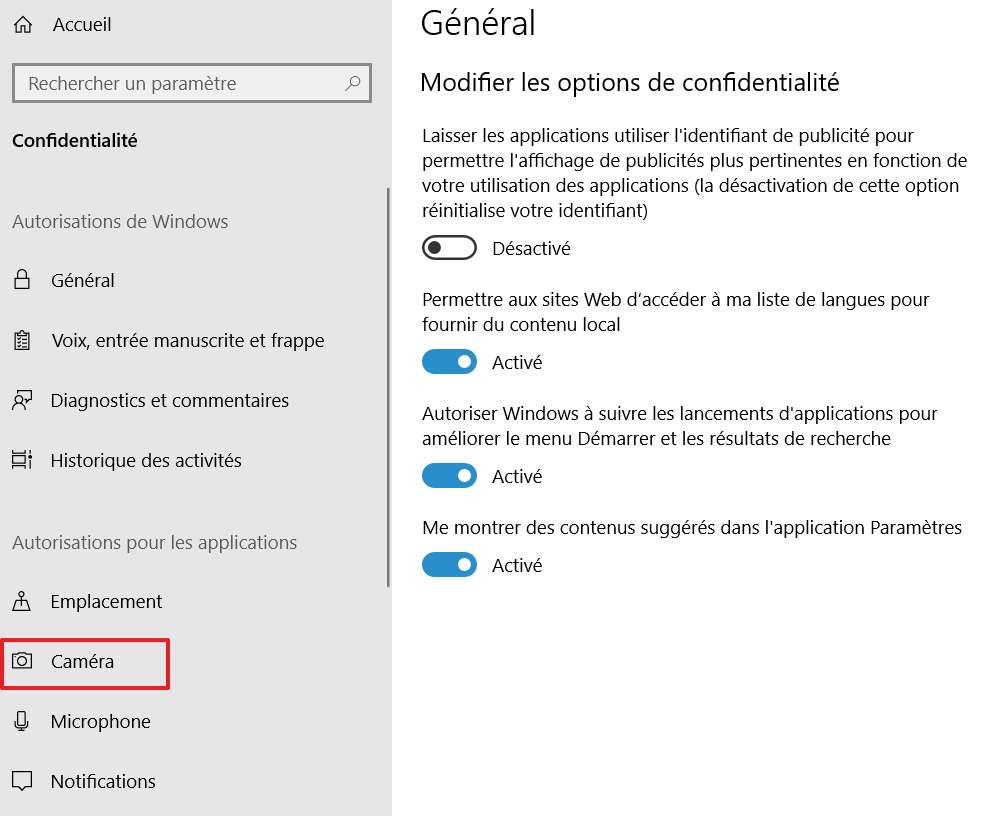Open the Caméra settings section
The width and height of the screenshot is (993, 816).
click(x=83, y=662)
